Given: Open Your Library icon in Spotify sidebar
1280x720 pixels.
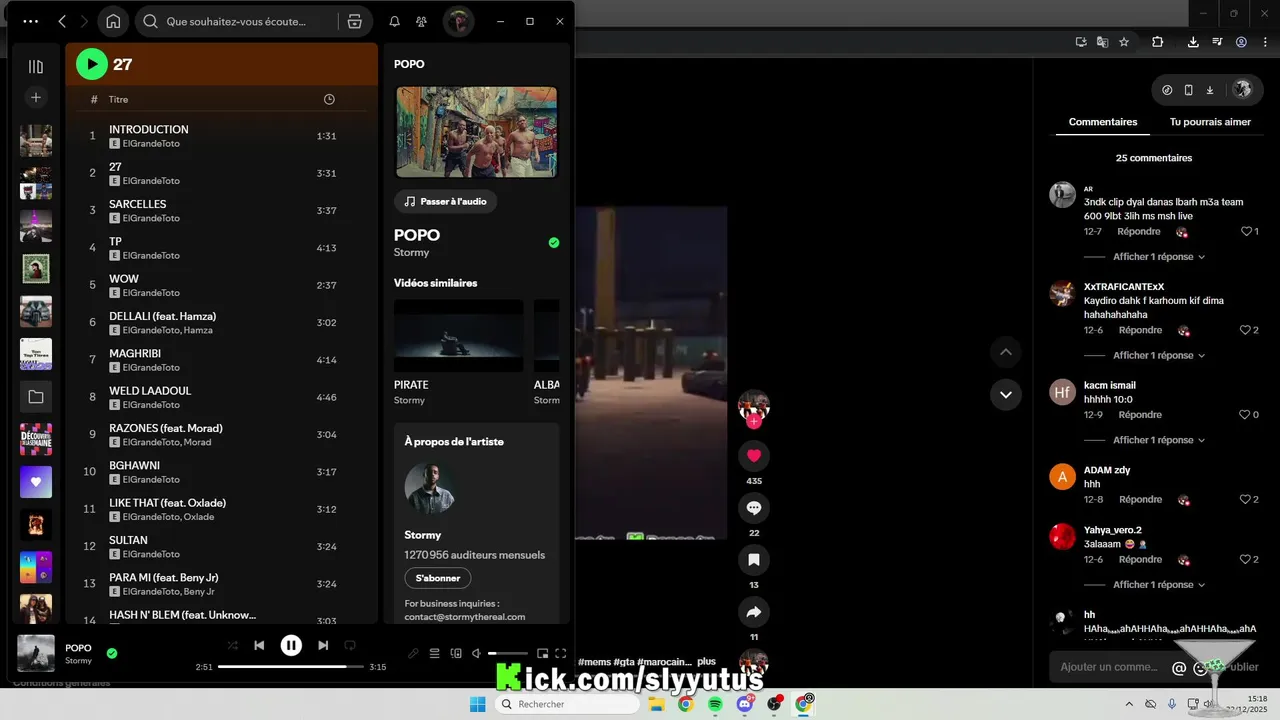Looking at the screenshot, I should point(36,66).
